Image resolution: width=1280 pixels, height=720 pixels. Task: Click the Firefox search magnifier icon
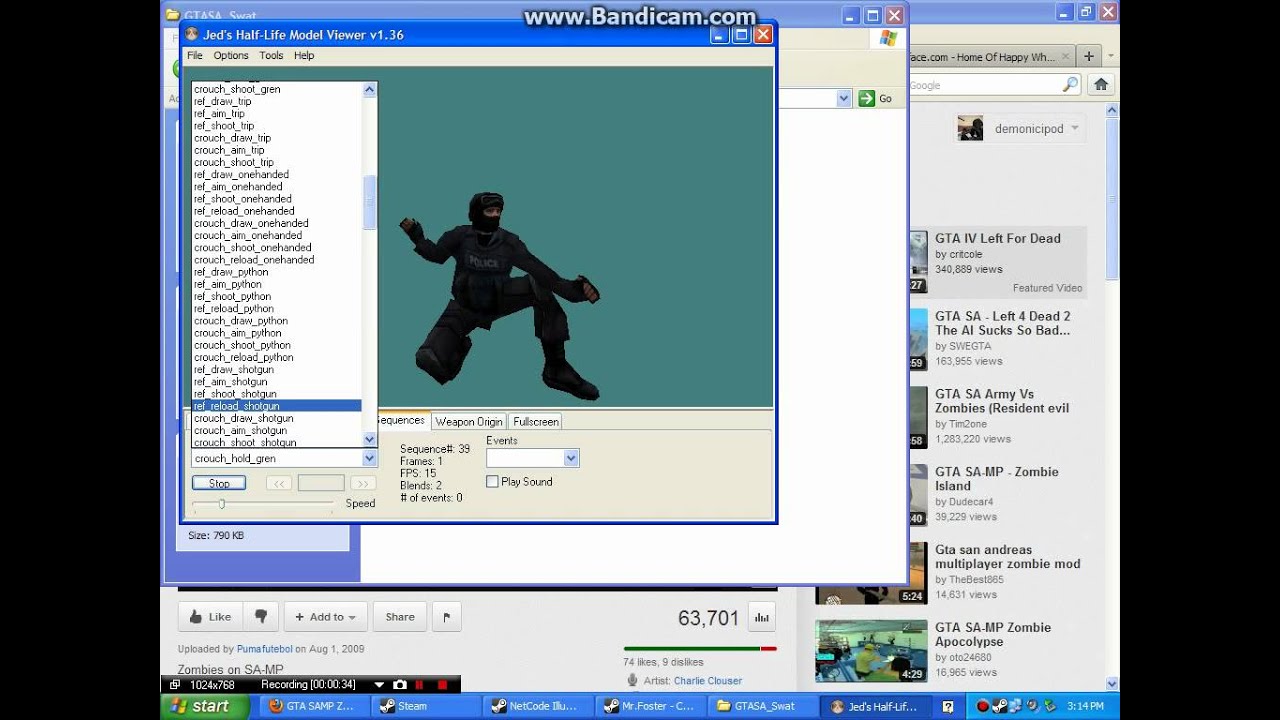pos(1070,85)
